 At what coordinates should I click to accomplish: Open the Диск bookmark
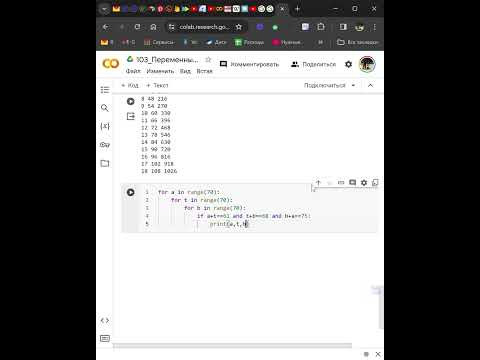click(x=216, y=42)
